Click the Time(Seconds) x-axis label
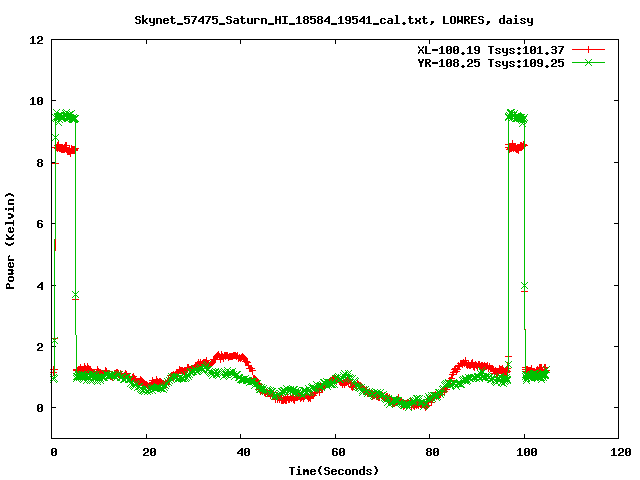The width and height of the screenshot is (640, 480). click(333, 471)
